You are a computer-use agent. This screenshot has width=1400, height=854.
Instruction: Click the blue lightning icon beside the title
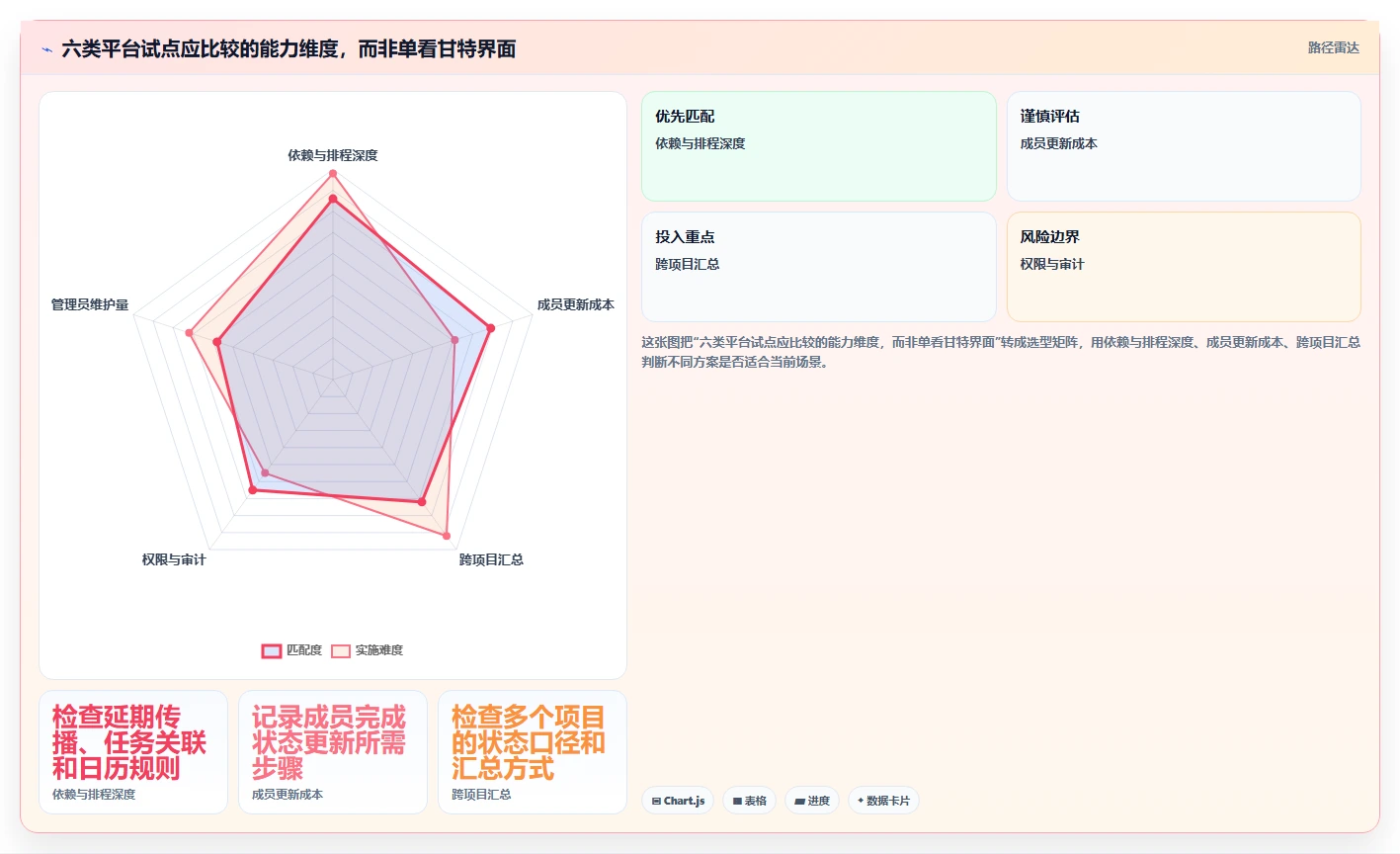point(46,49)
